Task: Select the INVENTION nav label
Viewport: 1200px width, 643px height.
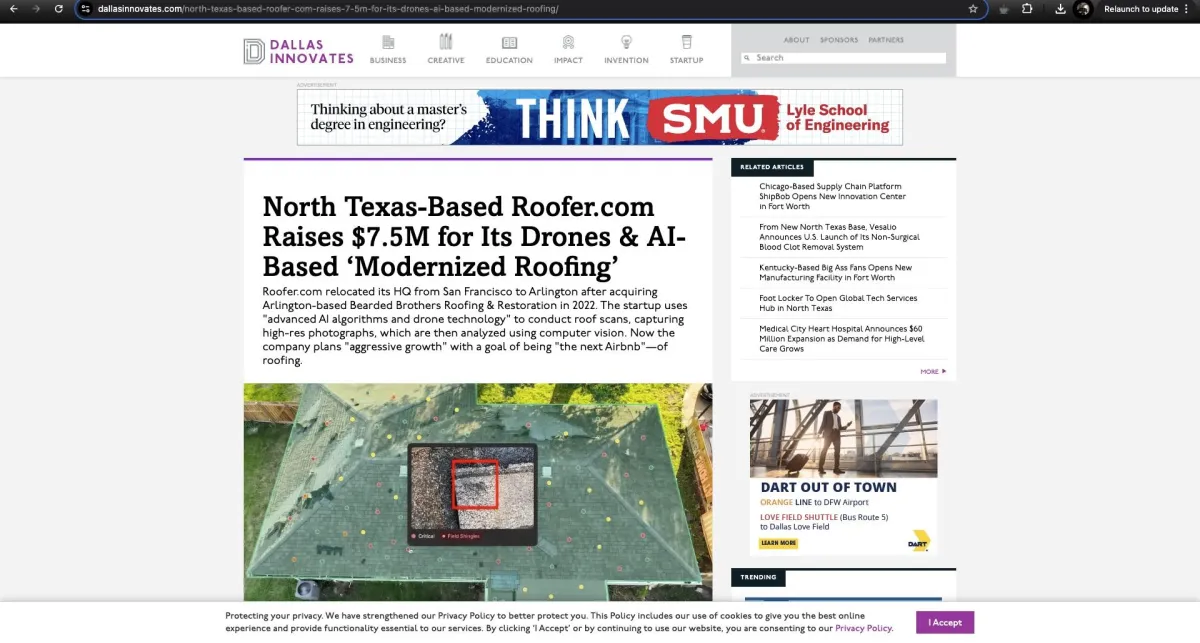Action: pyautogui.click(x=626, y=60)
